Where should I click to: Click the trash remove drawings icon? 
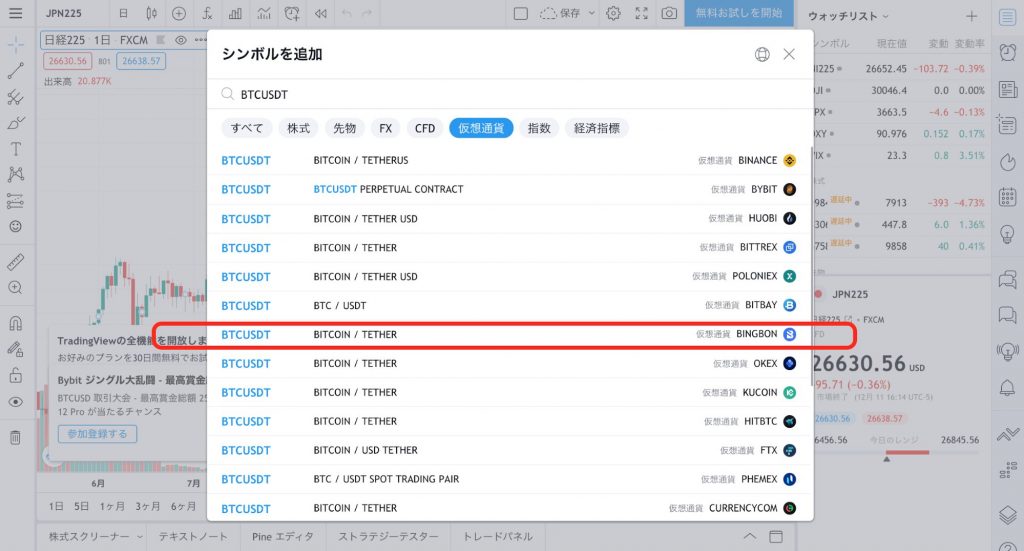coord(16,437)
